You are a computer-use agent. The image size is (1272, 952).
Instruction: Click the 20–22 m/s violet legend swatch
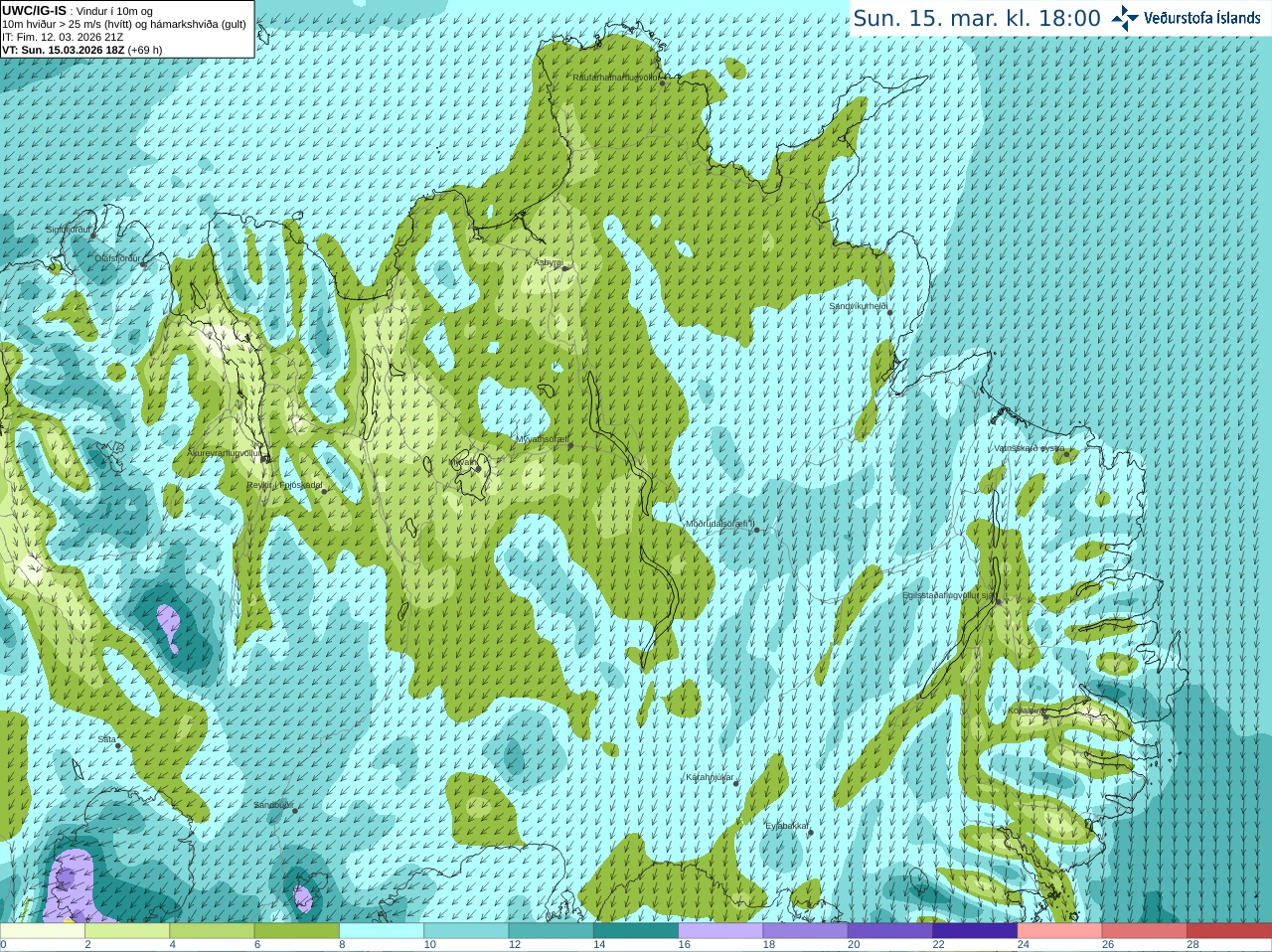pyautogui.click(x=890, y=931)
